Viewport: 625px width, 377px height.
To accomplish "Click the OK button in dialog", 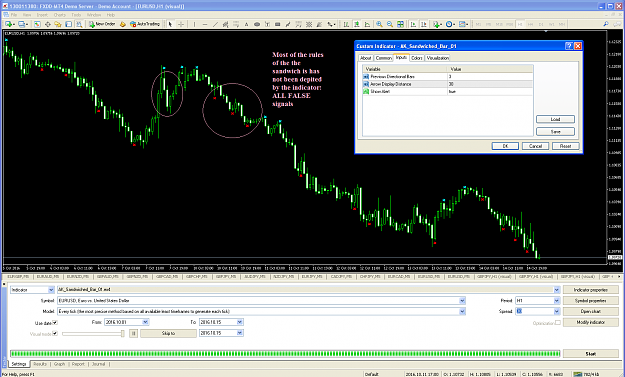I will 505,146.
